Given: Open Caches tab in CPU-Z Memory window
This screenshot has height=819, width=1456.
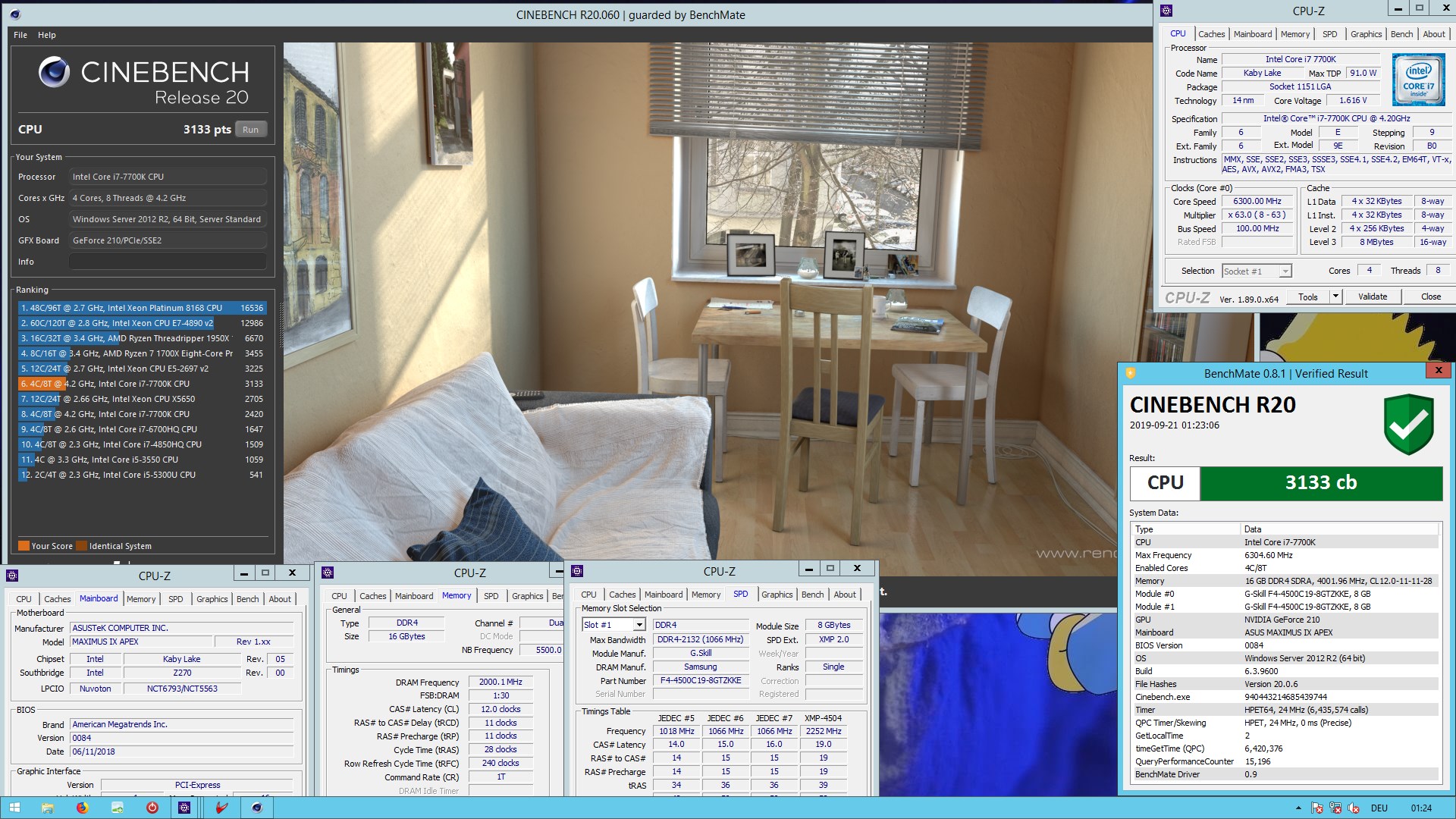Looking at the screenshot, I should point(372,596).
